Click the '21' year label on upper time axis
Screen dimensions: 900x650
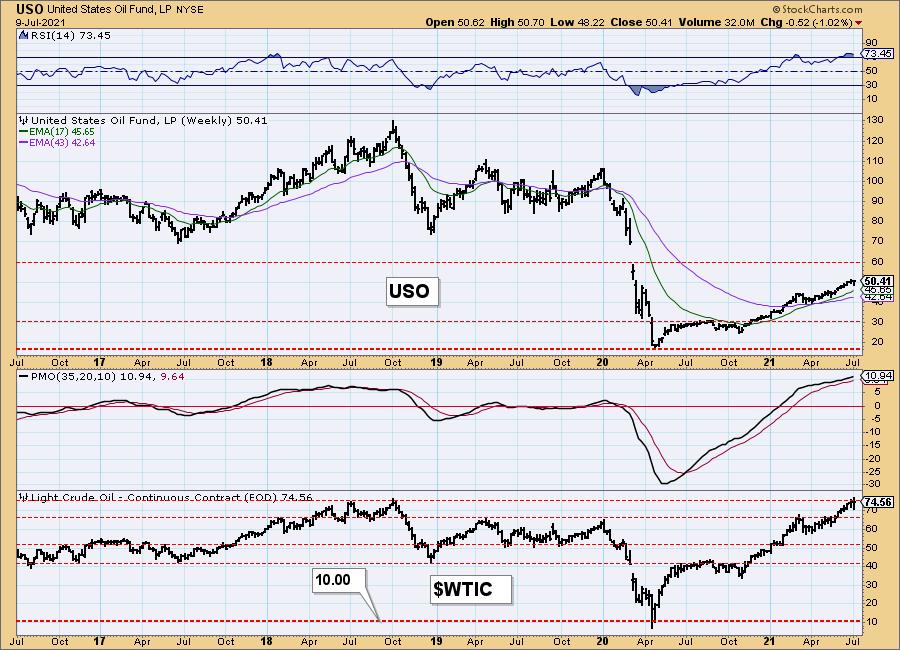pos(769,362)
